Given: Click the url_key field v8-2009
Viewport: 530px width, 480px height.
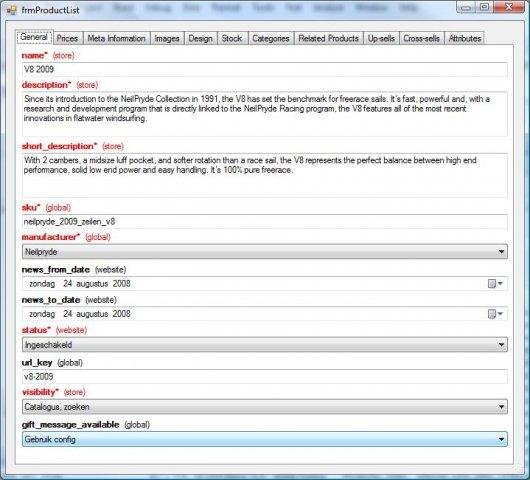Looking at the screenshot, I should (x=265, y=377).
